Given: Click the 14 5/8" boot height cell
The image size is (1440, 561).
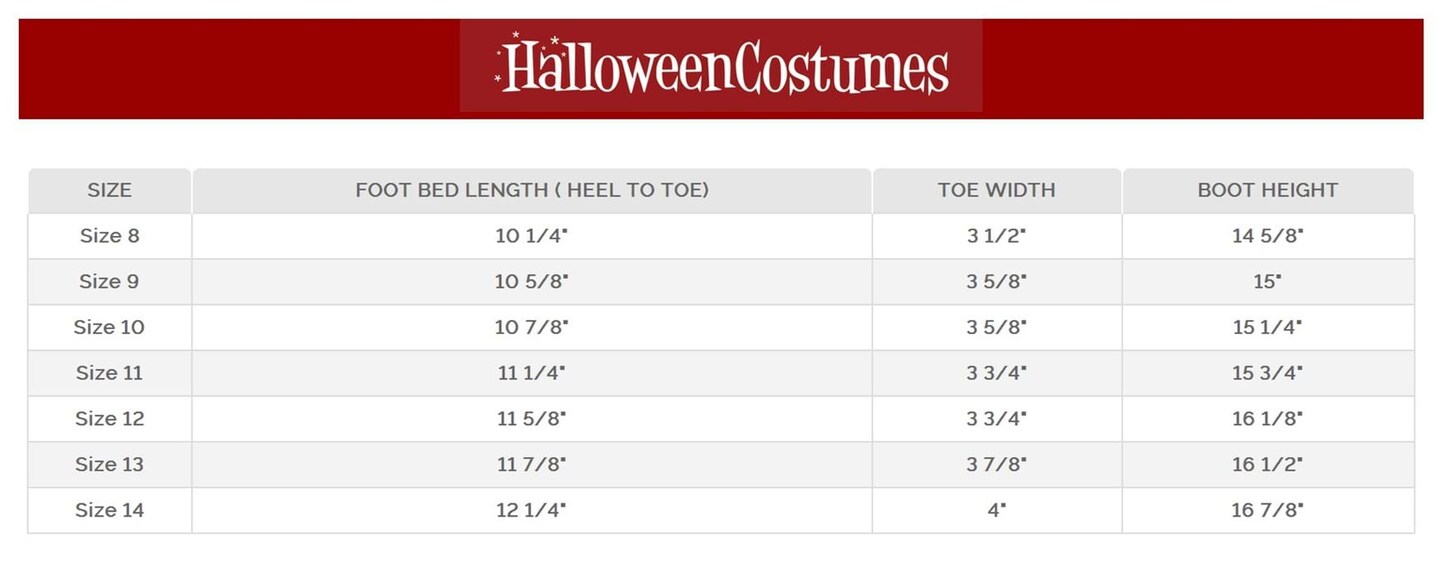Looking at the screenshot, I should tap(1267, 236).
